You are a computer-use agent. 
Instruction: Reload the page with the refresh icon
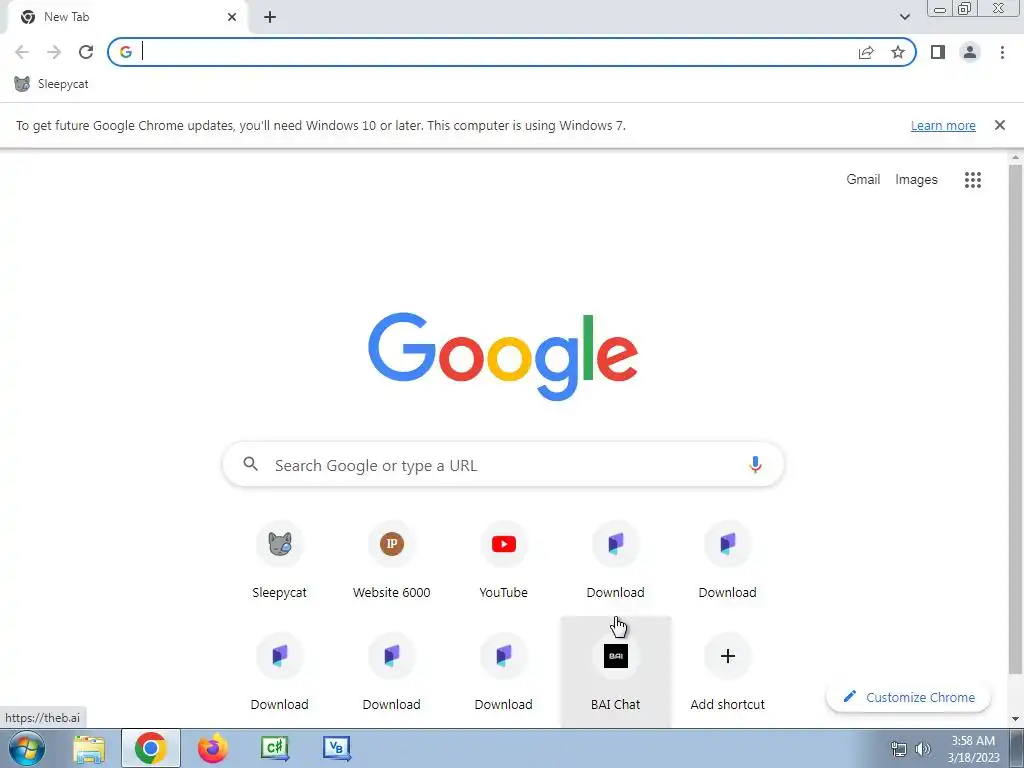click(86, 52)
